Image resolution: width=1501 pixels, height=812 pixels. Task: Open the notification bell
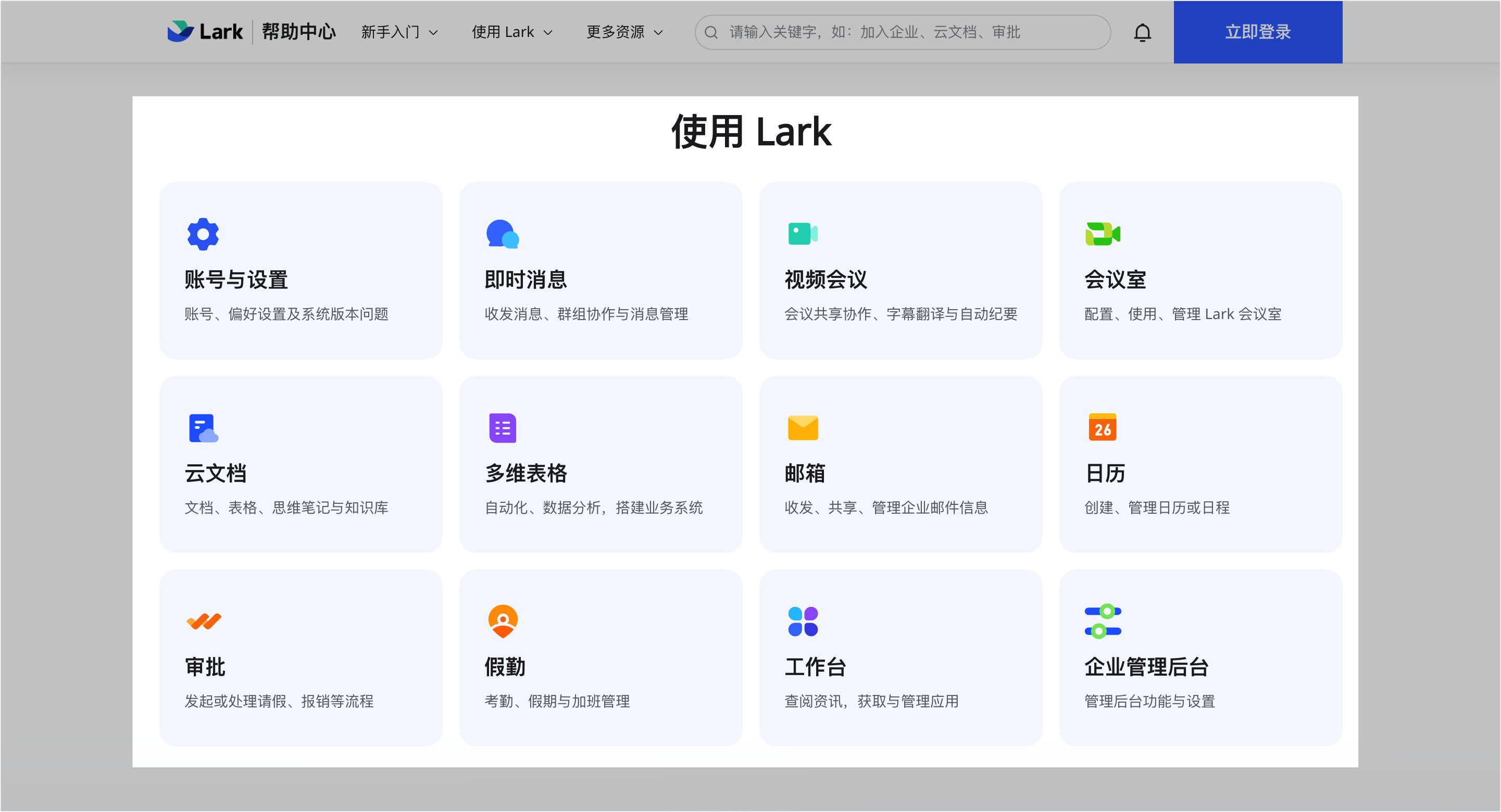click(1142, 32)
